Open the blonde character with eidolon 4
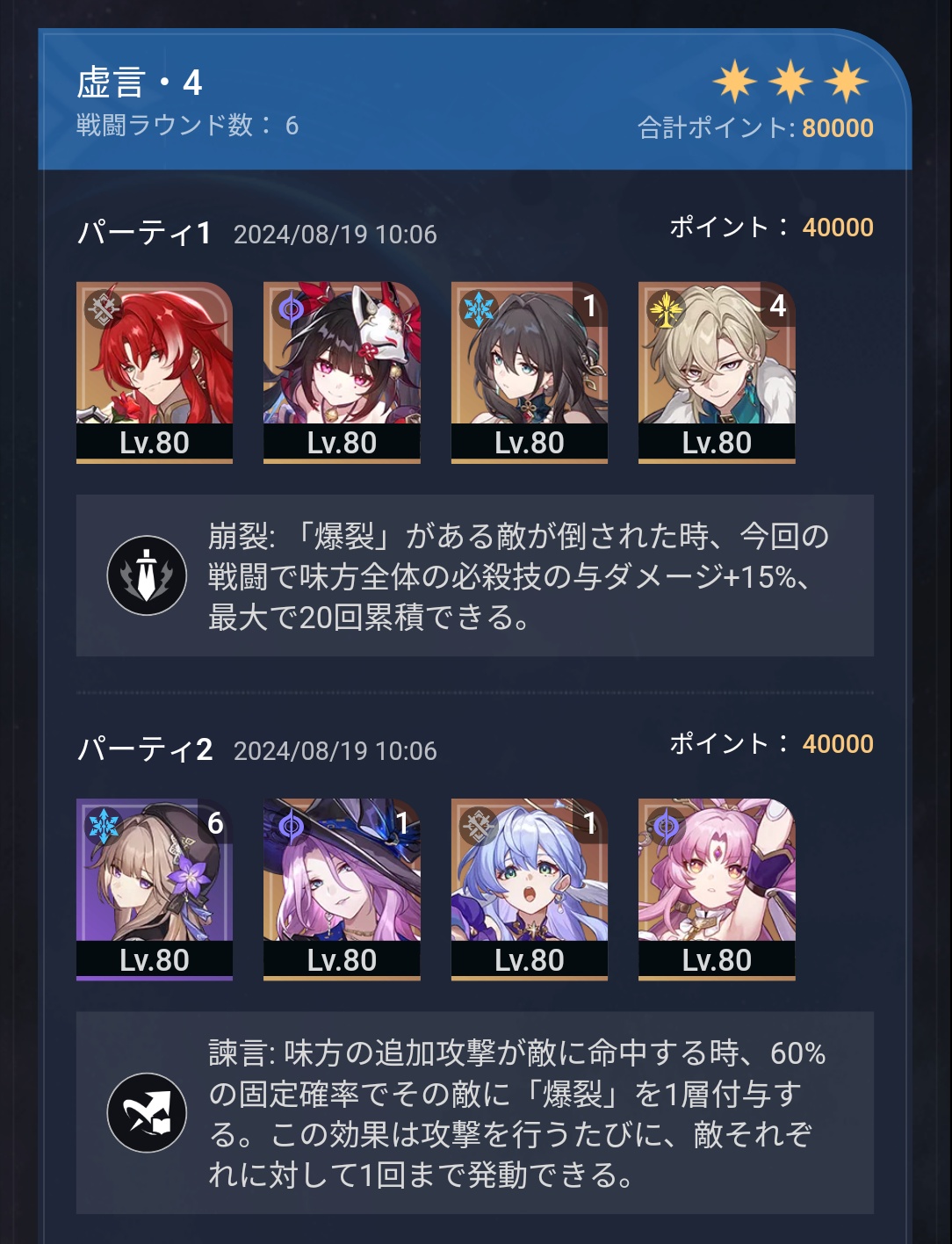Screen dimensions: 952x1244 pos(717,372)
